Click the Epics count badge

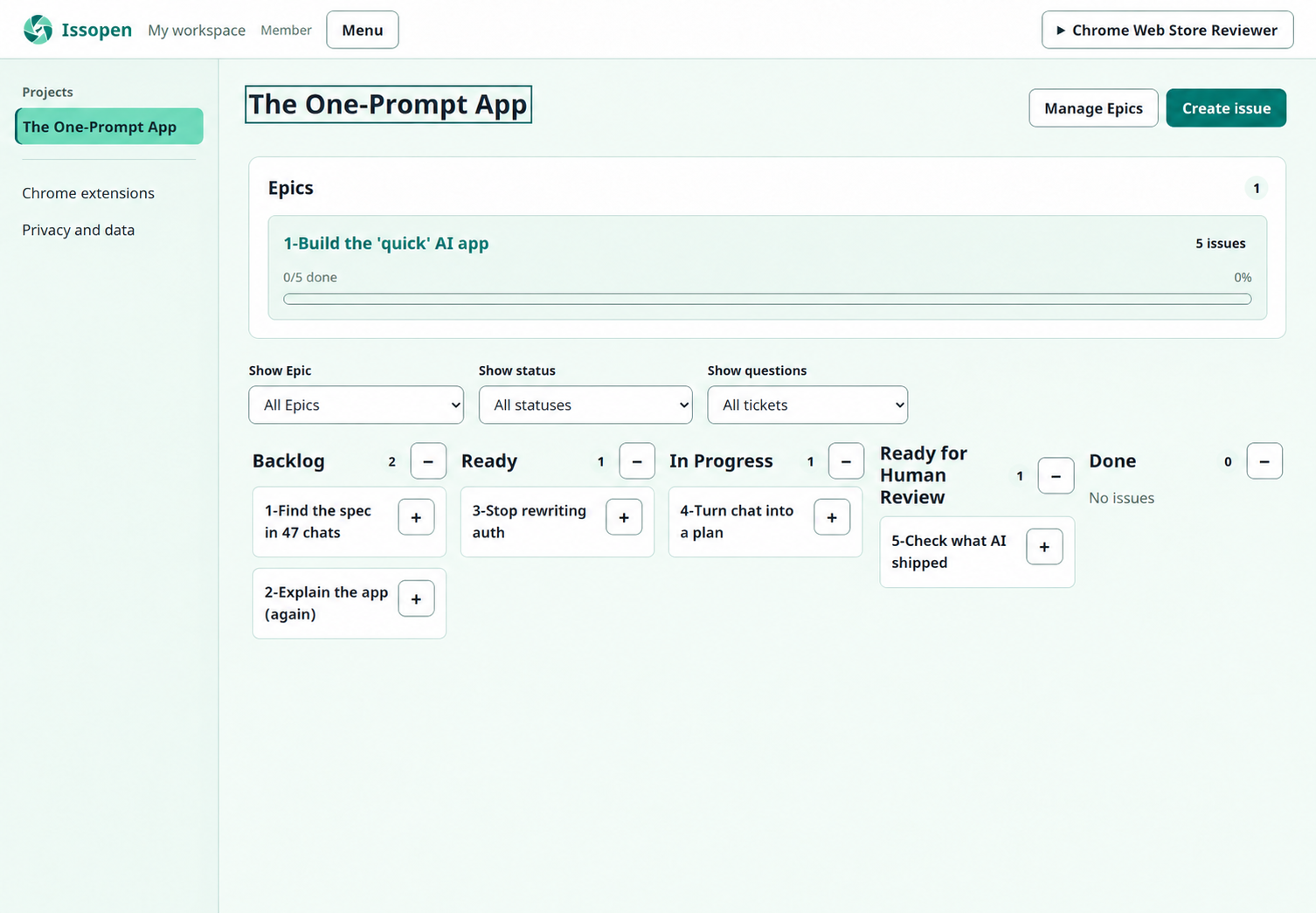click(x=1257, y=188)
